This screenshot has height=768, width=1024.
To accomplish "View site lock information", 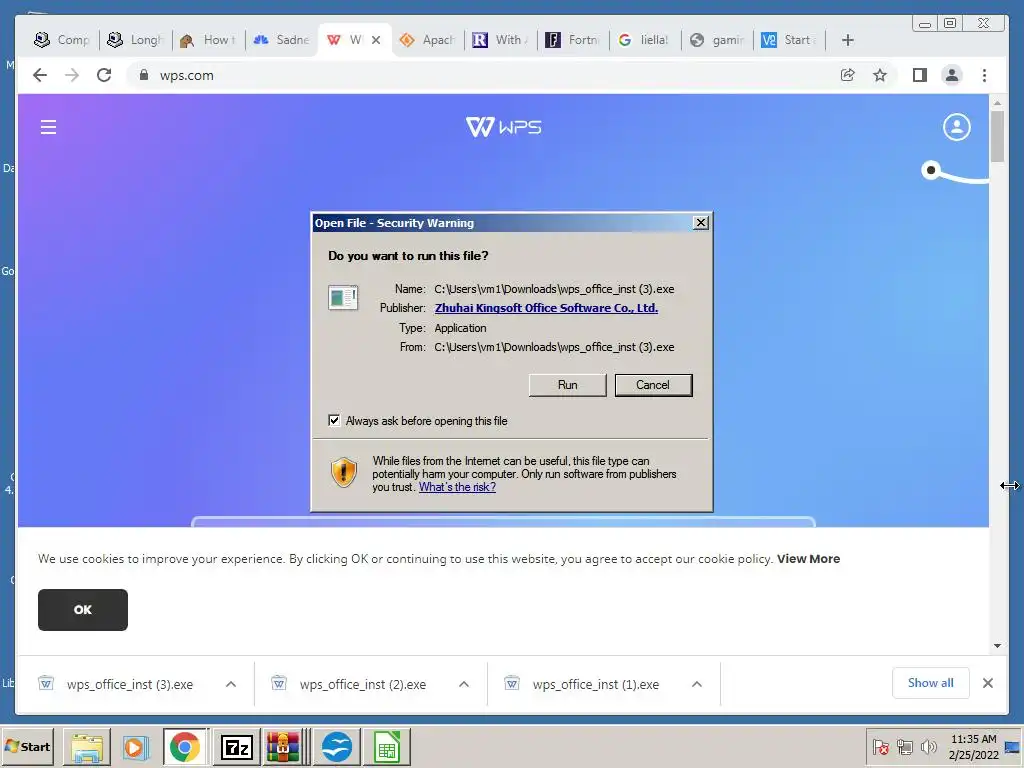I will coord(144,75).
